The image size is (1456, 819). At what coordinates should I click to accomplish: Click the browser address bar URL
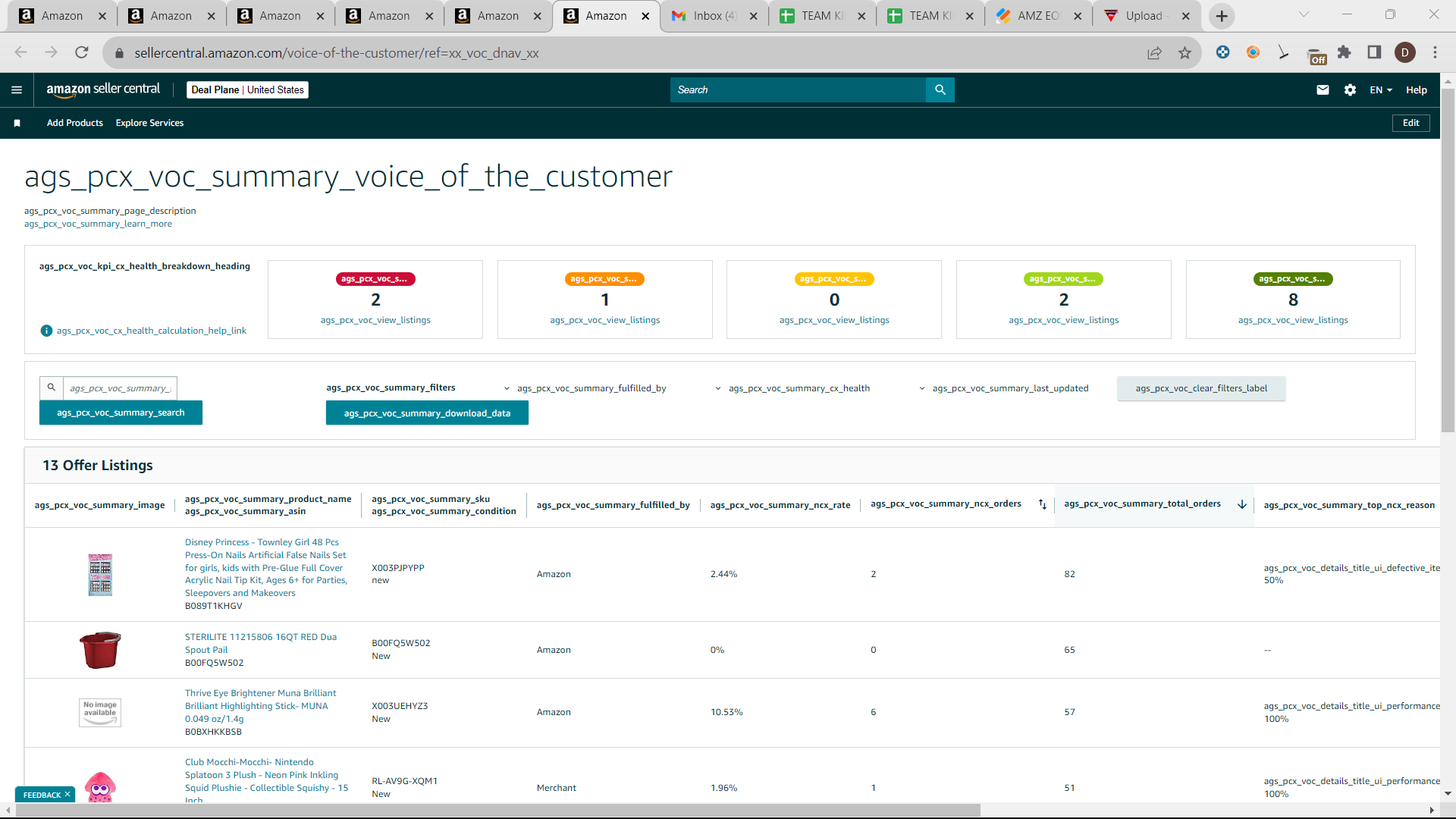[x=337, y=53]
